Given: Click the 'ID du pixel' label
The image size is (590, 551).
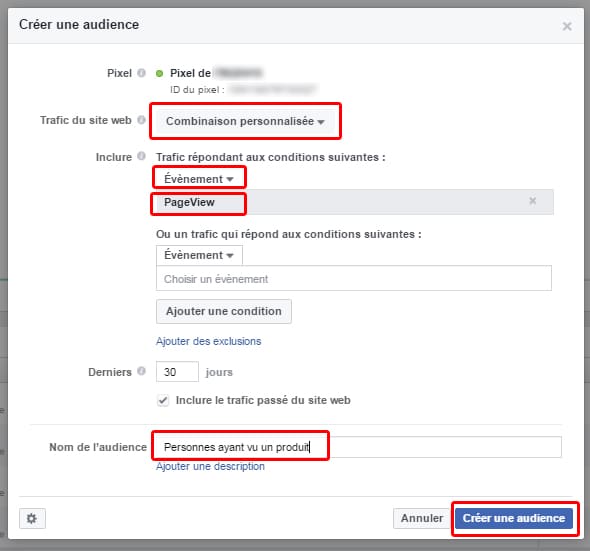Looking at the screenshot, I should pyautogui.click(x=197, y=90).
